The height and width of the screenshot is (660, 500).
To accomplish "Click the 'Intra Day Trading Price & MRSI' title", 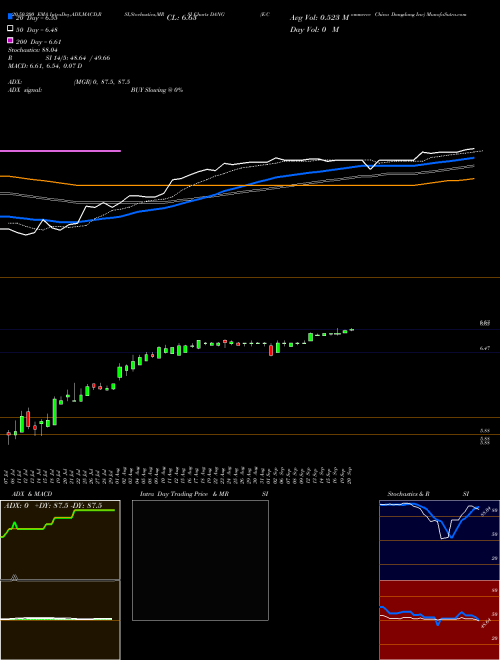I will click(x=204, y=494).
